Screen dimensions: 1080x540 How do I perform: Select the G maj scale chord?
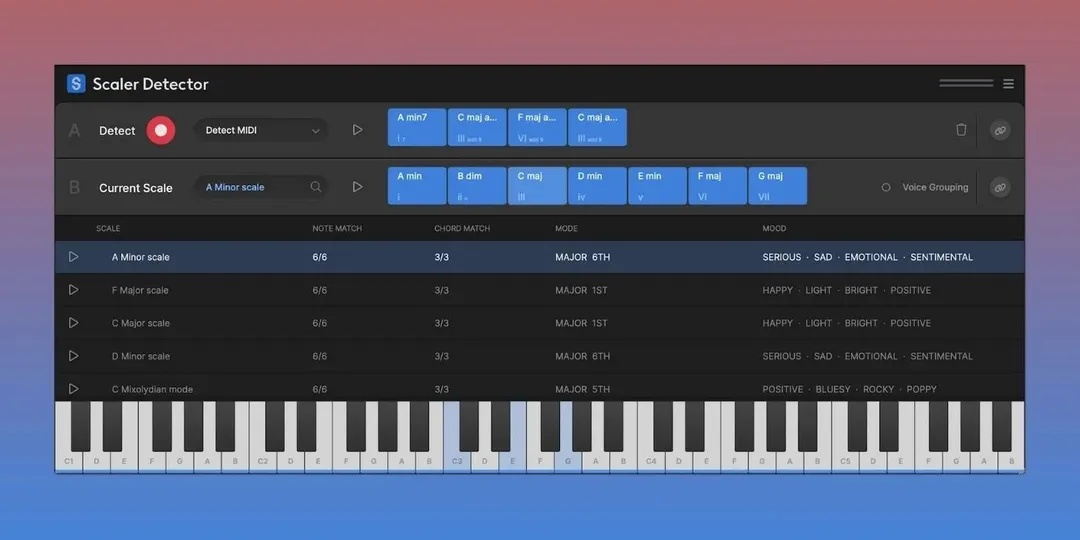[778, 186]
